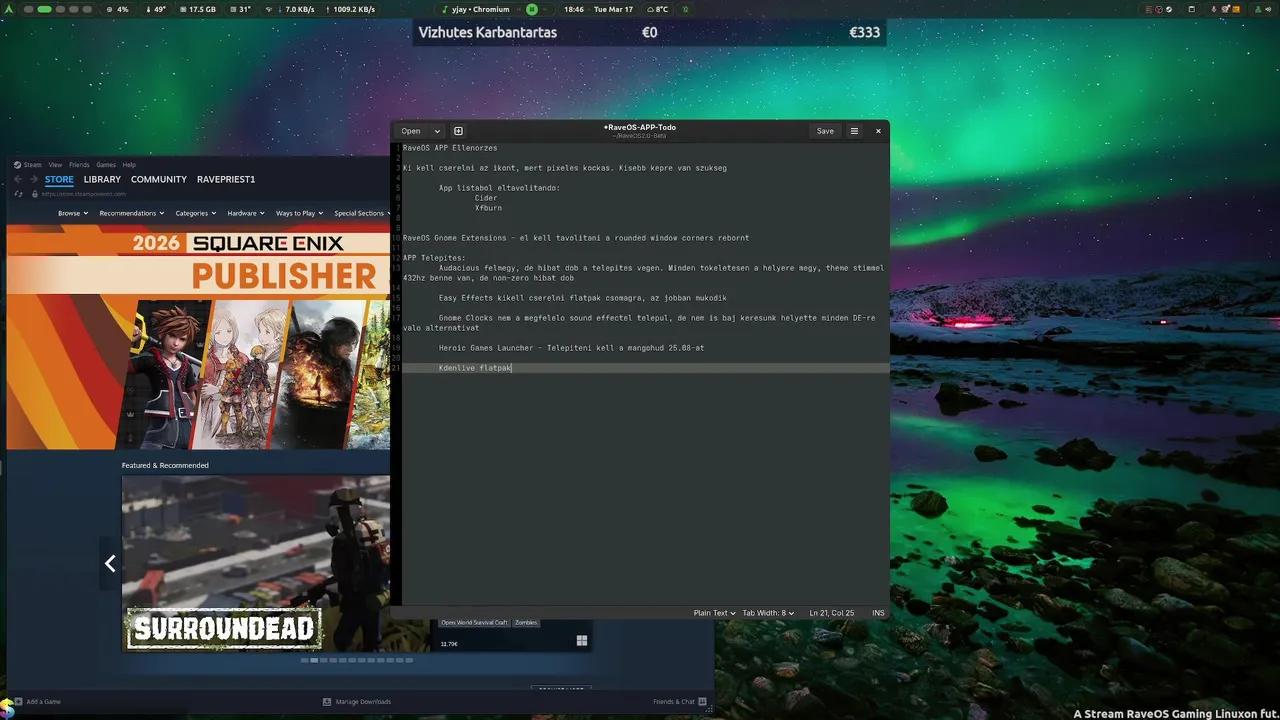Open the Tab Width dropdown
Viewport: 1280px width, 720px height.
pos(768,613)
